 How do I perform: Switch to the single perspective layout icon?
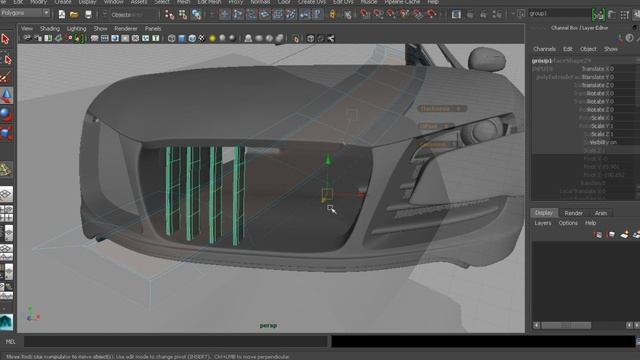[7, 194]
